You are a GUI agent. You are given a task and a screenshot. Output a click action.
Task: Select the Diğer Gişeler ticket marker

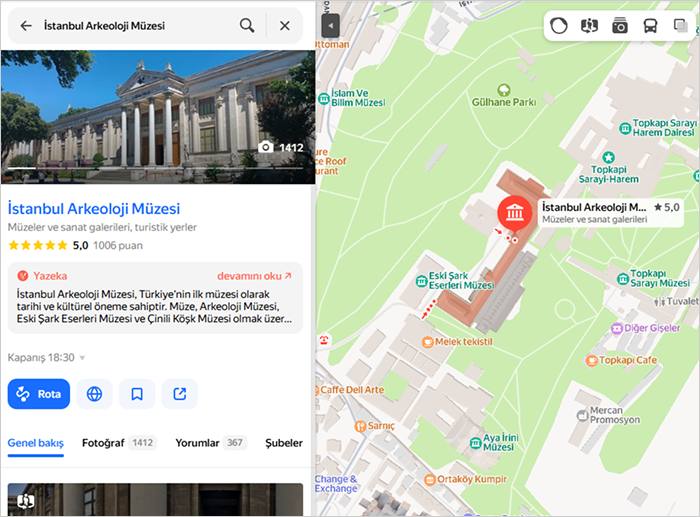click(x=617, y=329)
